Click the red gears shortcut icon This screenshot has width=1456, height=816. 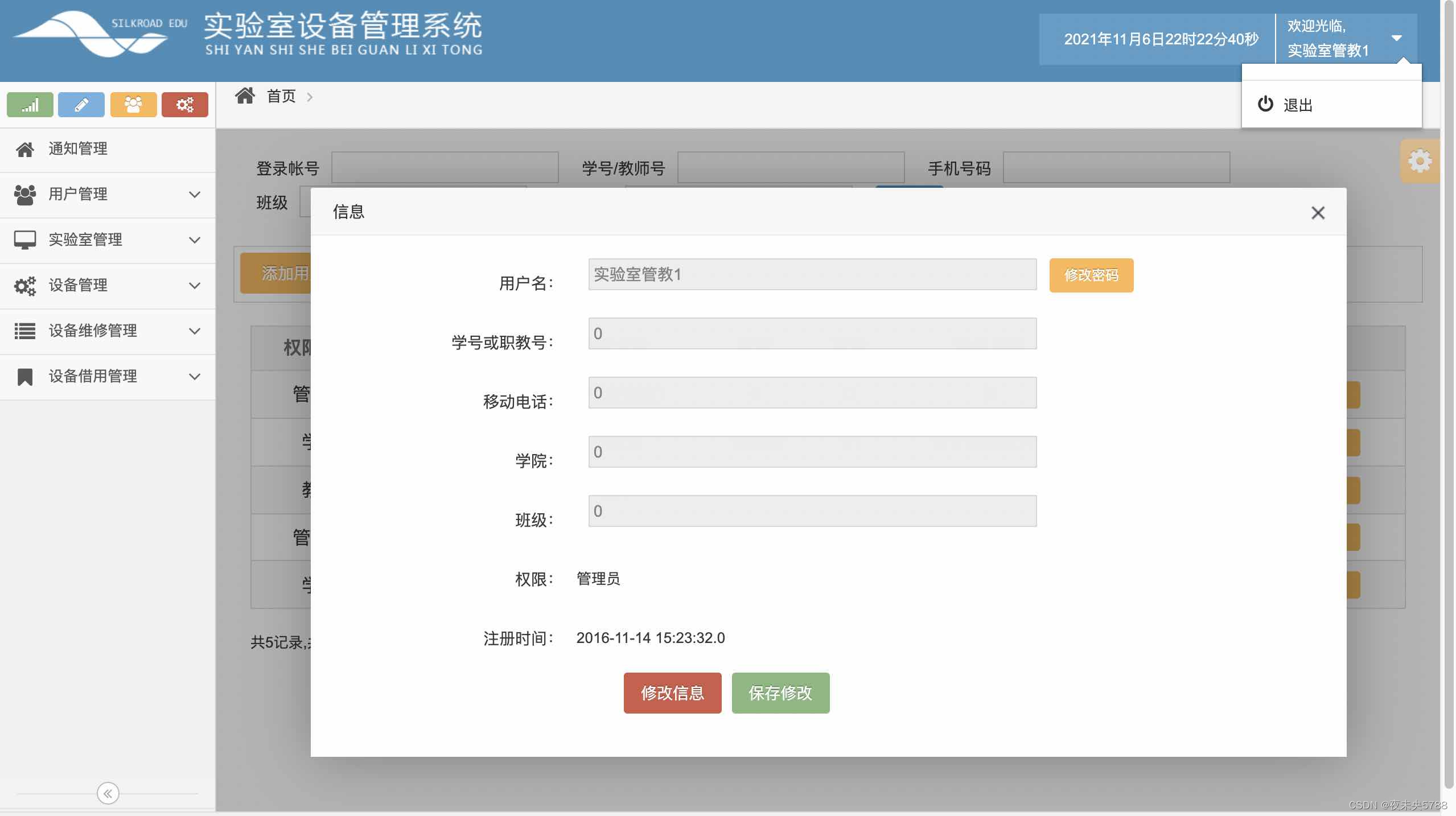[x=184, y=105]
